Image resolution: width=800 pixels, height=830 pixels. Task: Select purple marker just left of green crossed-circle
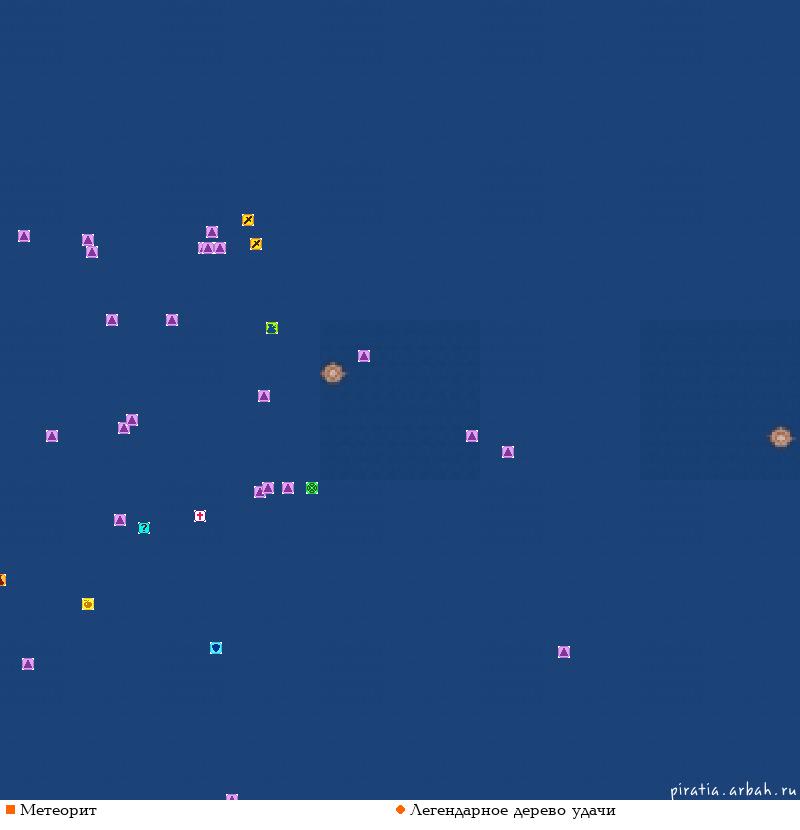(x=288, y=488)
